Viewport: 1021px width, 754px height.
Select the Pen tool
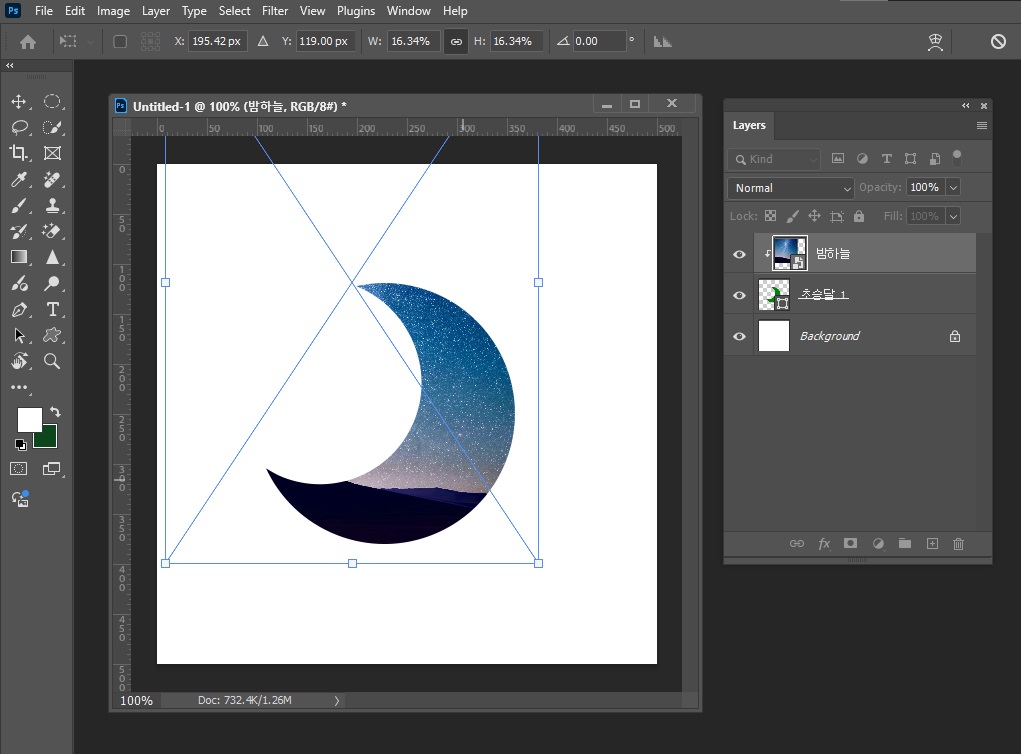[19, 310]
